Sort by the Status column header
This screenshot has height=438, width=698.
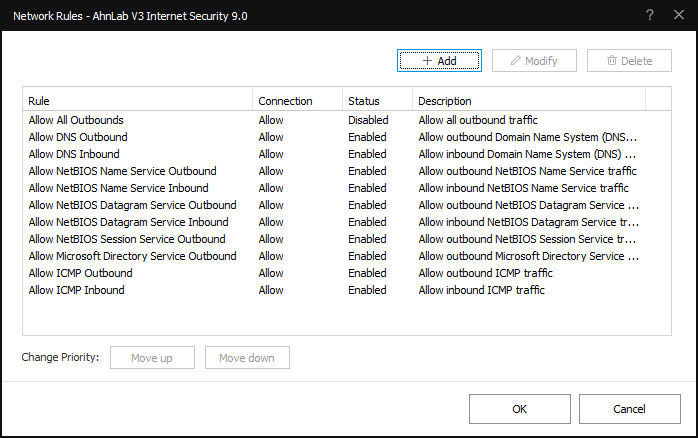click(x=377, y=101)
